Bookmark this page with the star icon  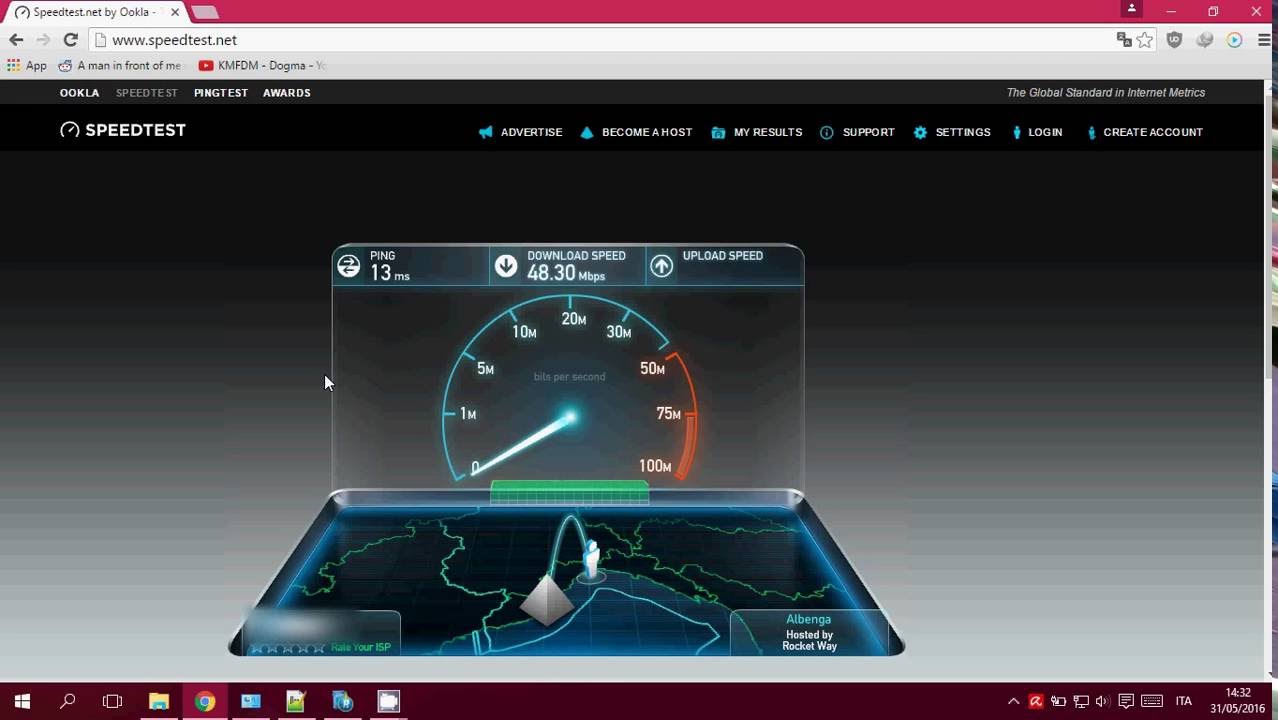pyautogui.click(x=1145, y=40)
